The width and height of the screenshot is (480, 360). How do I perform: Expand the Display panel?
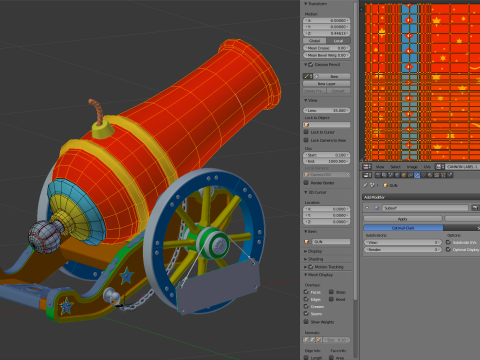tap(305, 251)
